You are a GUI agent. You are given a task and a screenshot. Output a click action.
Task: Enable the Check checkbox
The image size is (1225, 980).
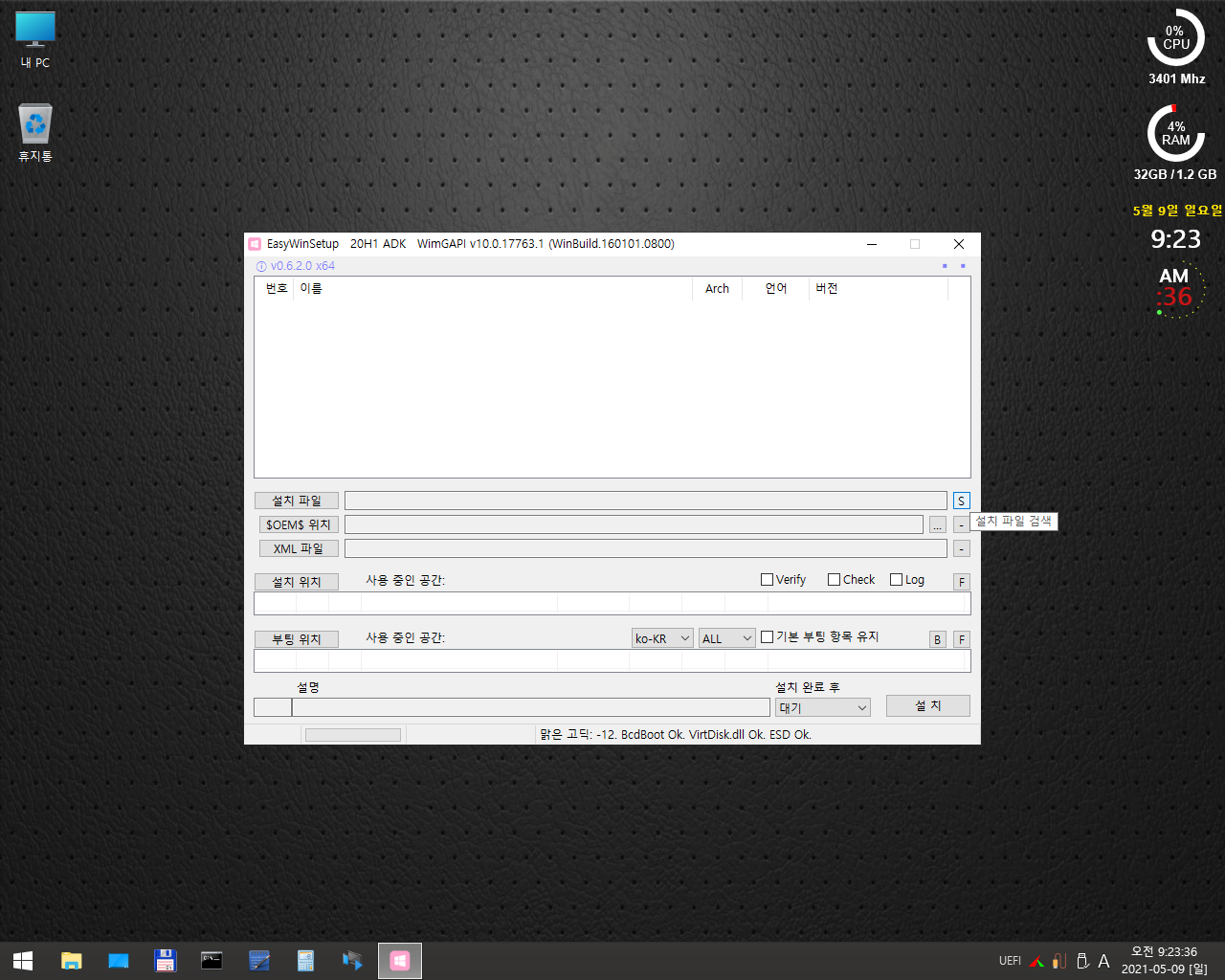(x=834, y=579)
